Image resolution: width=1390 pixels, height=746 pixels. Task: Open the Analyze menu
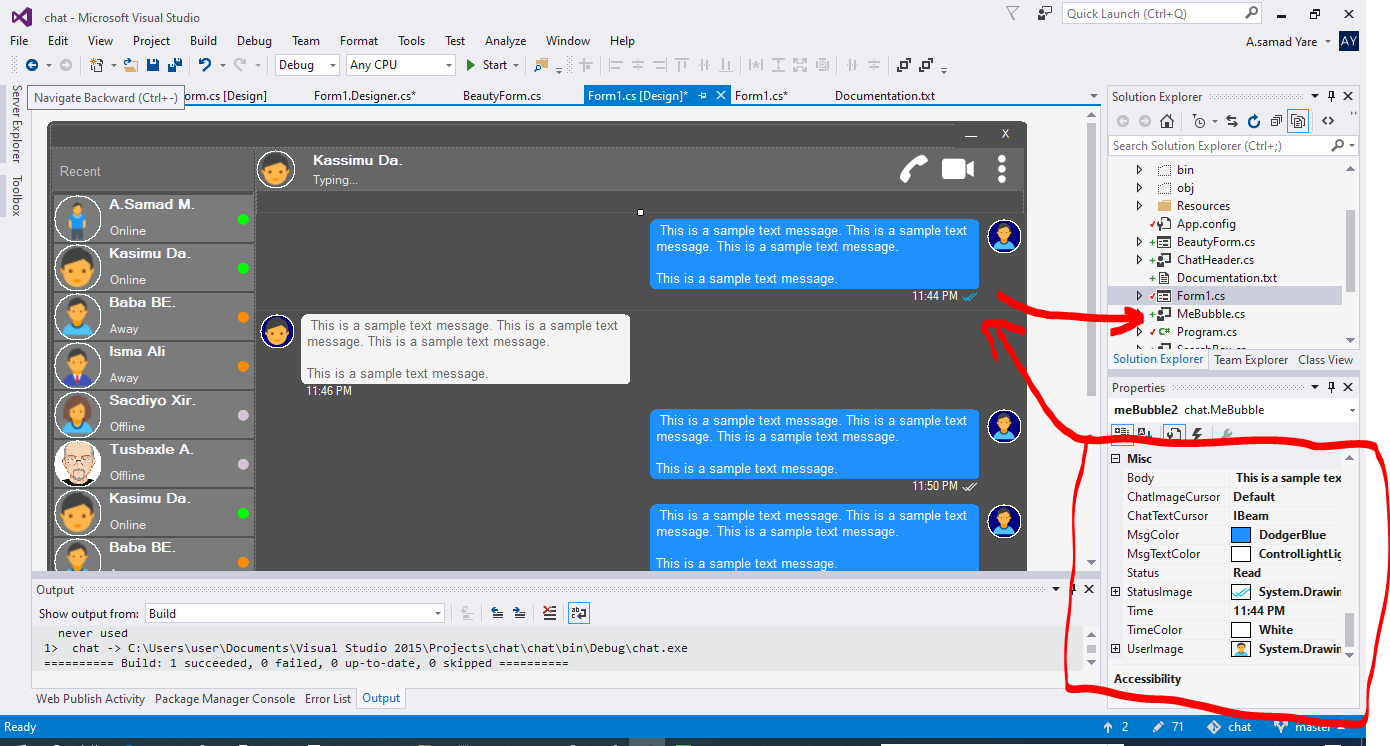point(505,41)
